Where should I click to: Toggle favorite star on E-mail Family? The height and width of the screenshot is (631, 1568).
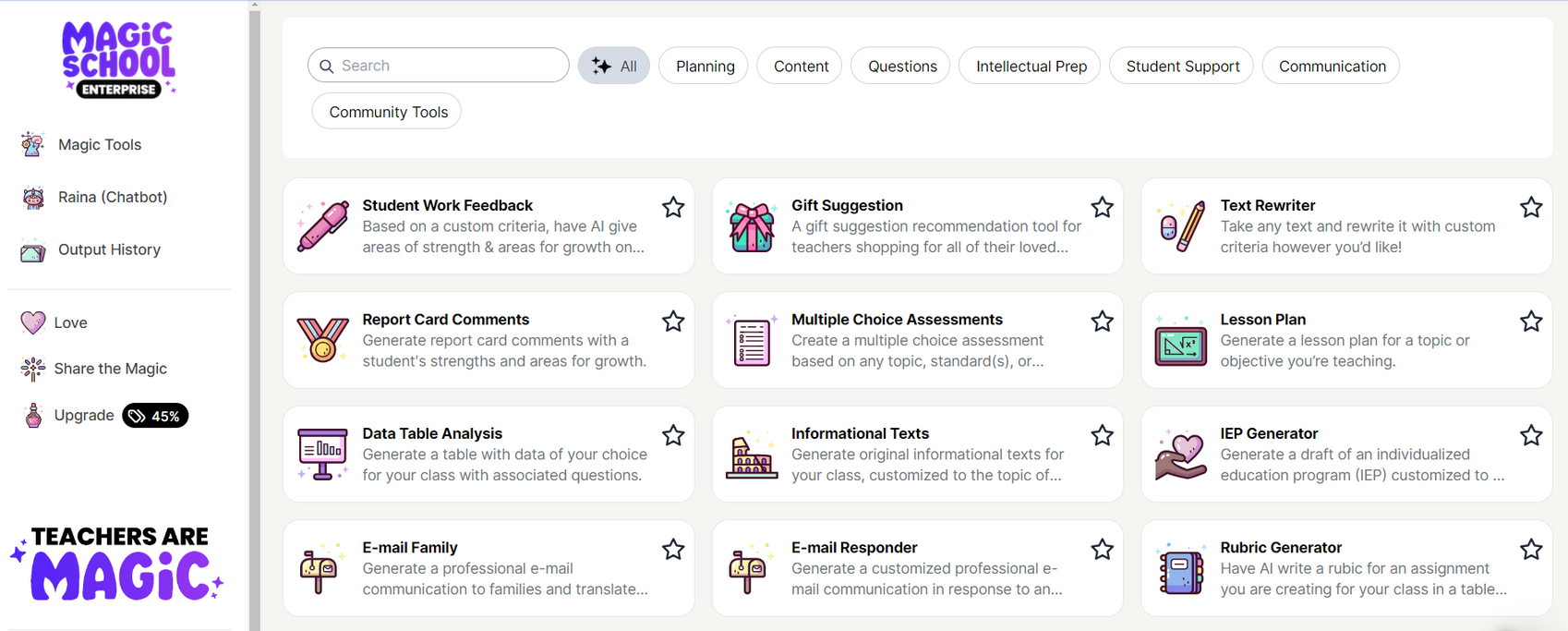tap(673, 550)
